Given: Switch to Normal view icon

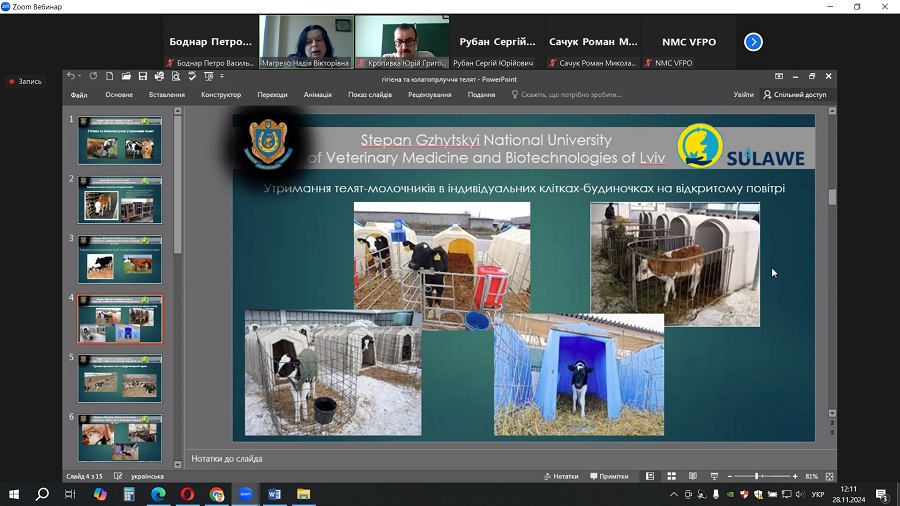Looking at the screenshot, I should click(650, 476).
